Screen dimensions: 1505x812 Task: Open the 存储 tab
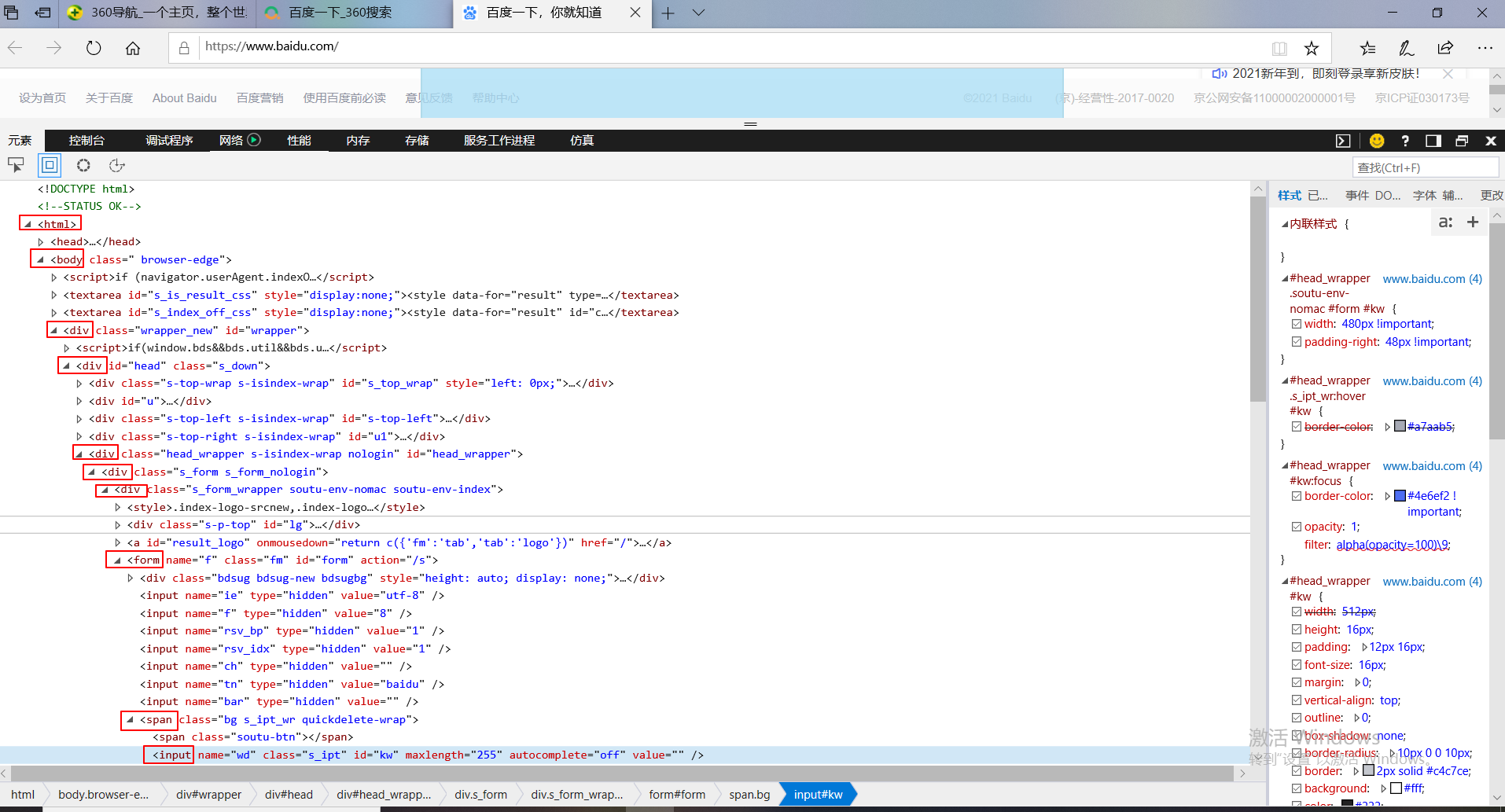click(417, 141)
